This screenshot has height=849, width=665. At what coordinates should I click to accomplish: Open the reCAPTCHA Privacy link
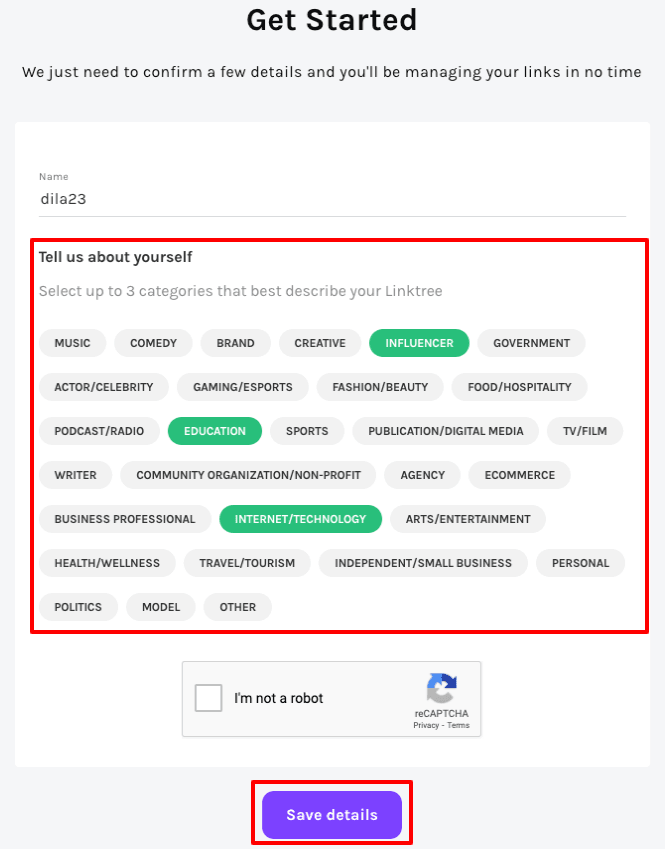click(x=427, y=726)
